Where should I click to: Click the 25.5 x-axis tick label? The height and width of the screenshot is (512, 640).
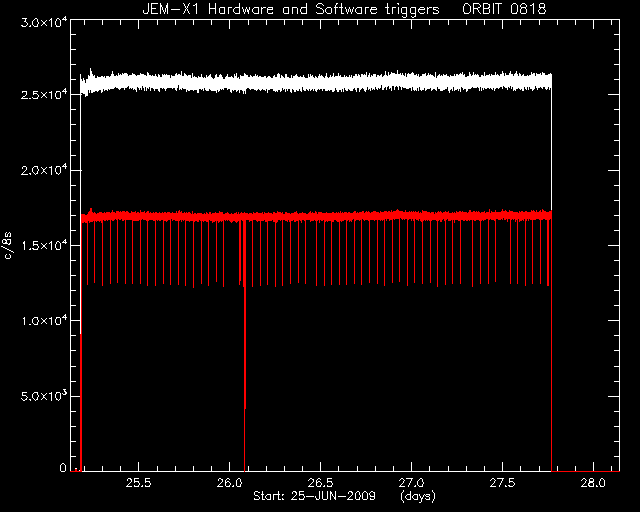[x=138, y=483]
